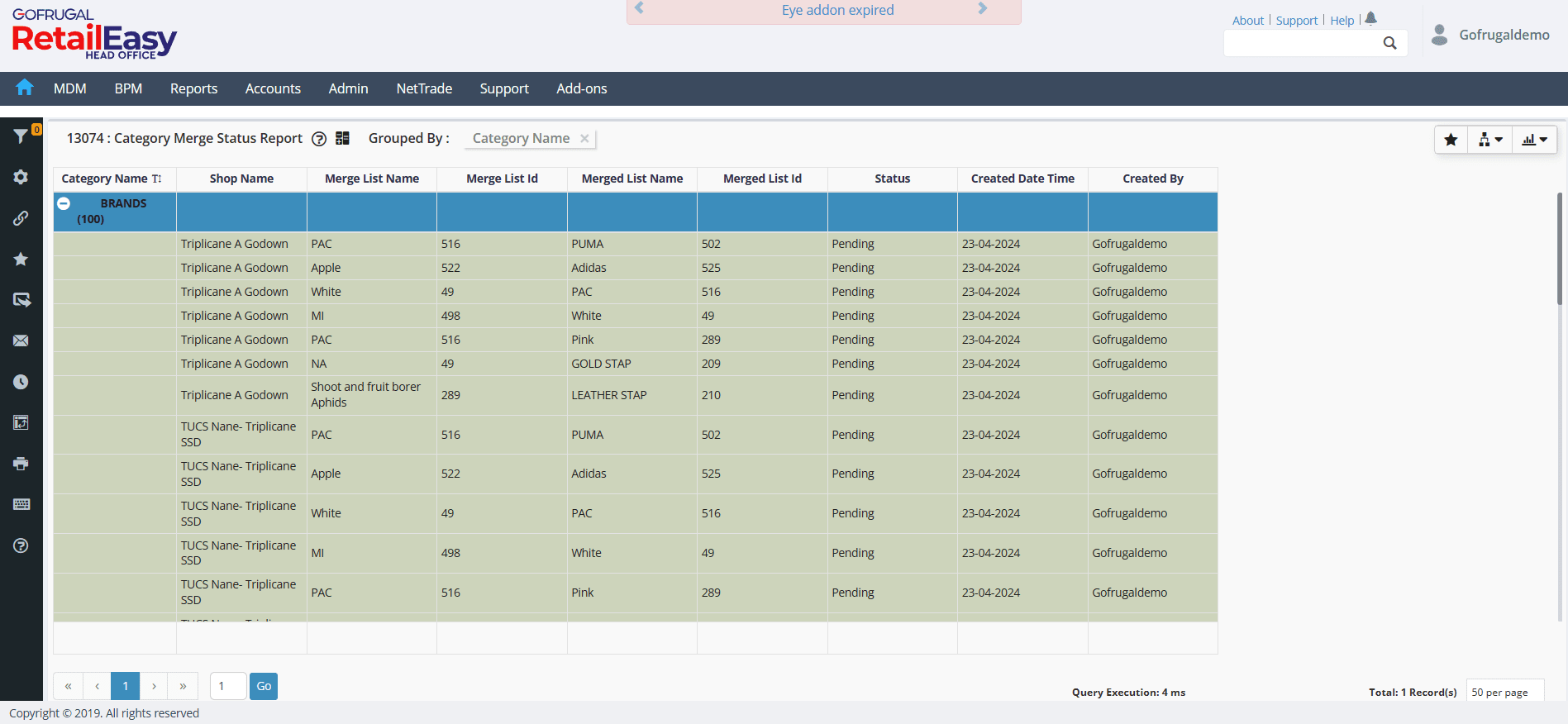Open the hierarchy grouping dropdown
1568x724 pixels.
tap(1489, 140)
